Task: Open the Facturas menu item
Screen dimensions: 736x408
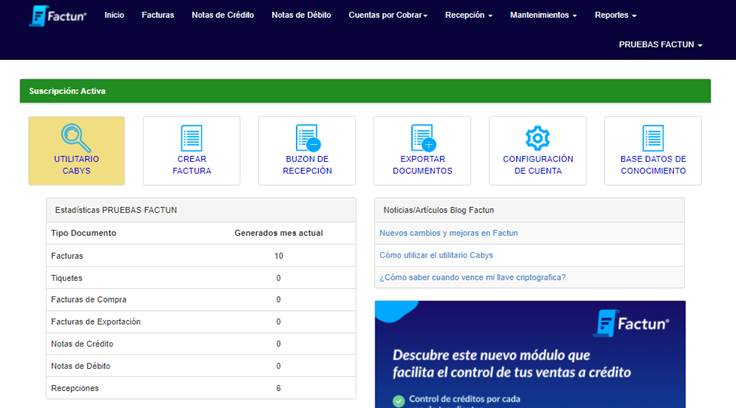Action: tap(158, 15)
